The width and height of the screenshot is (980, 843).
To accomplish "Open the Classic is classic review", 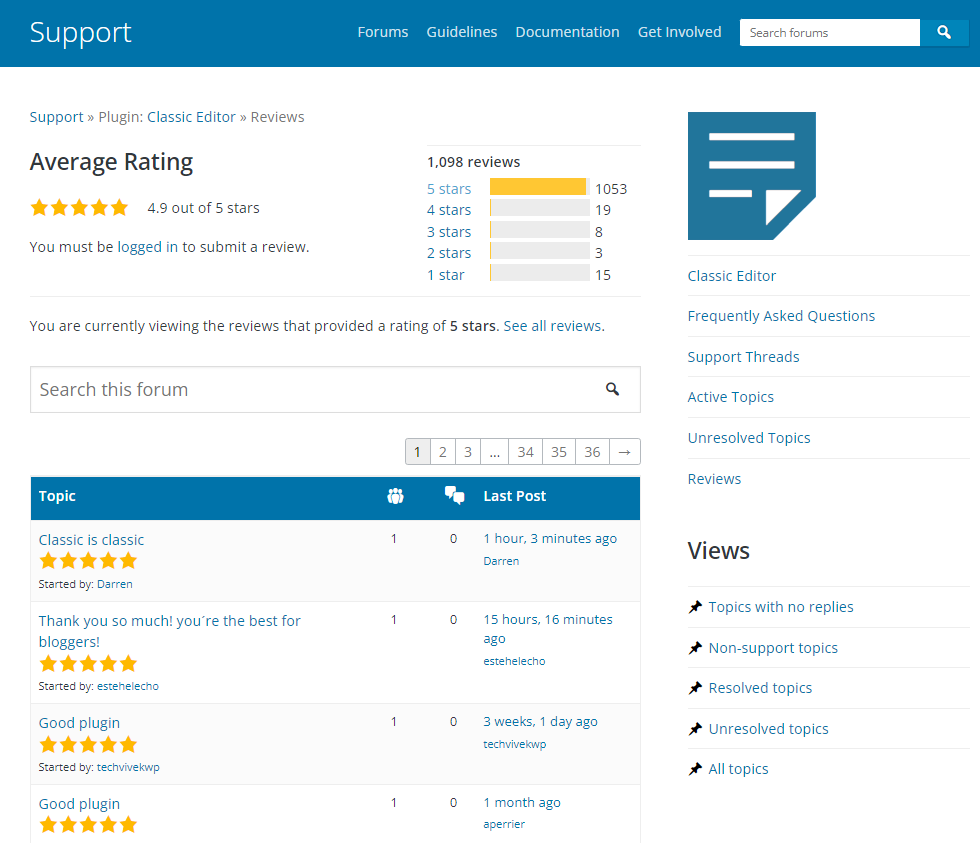I will (x=91, y=540).
